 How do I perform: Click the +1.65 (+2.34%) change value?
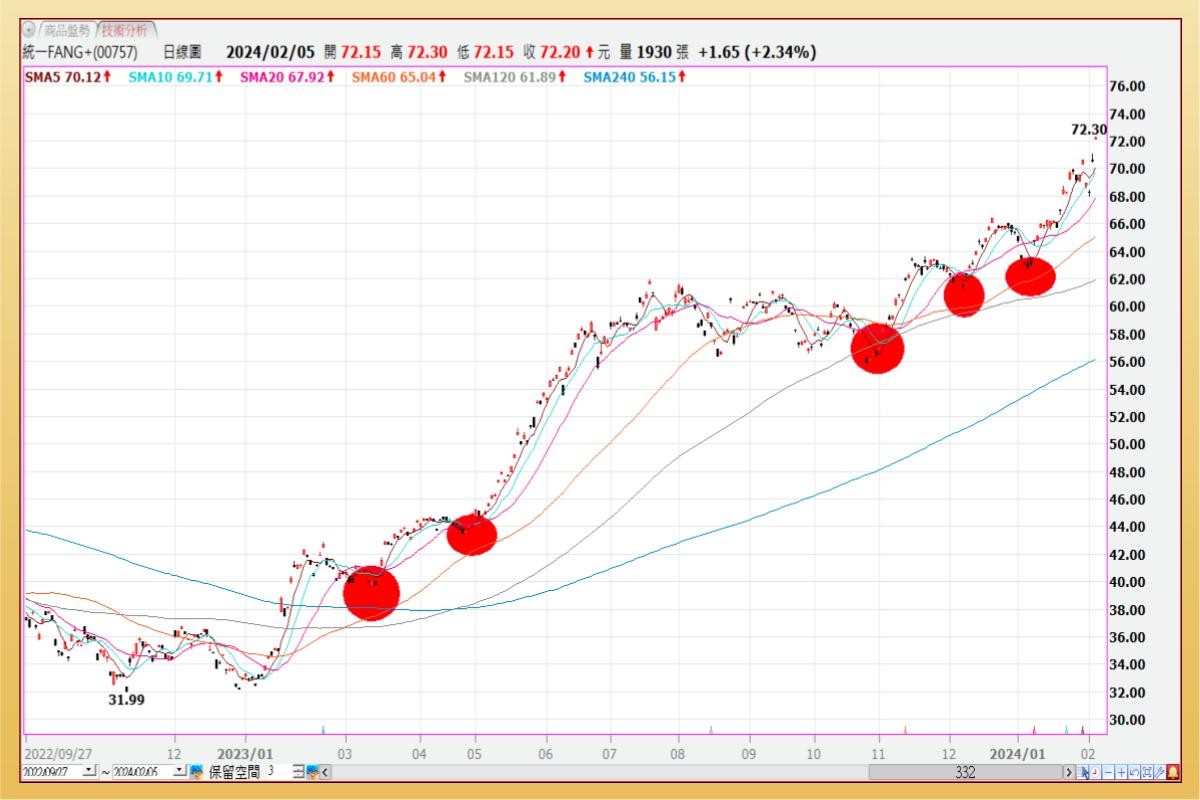click(757, 53)
